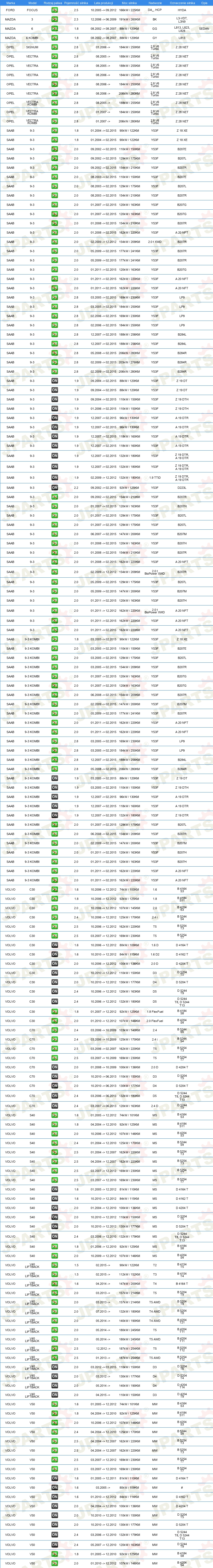Click the diesel ON icon in the VOLVO C70 2.4 D row

pos(55,1106)
